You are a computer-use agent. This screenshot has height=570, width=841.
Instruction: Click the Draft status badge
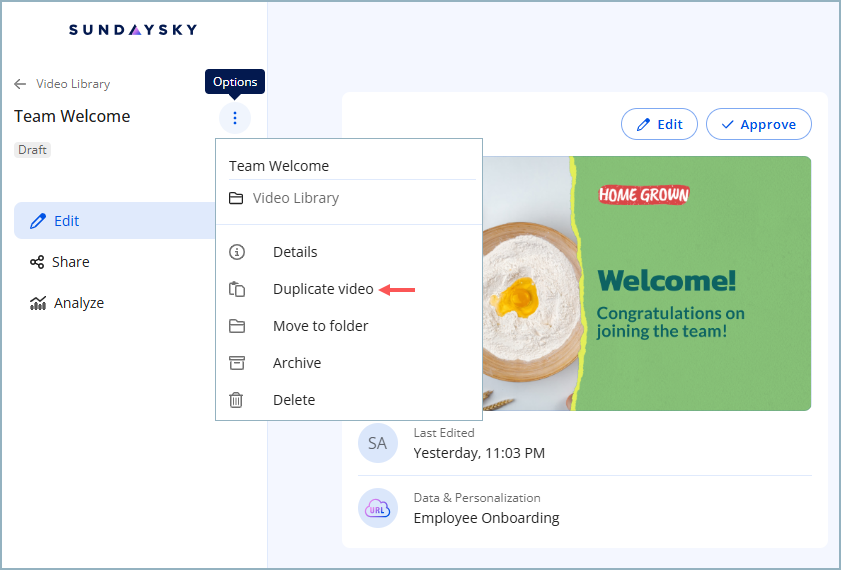click(x=32, y=150)
